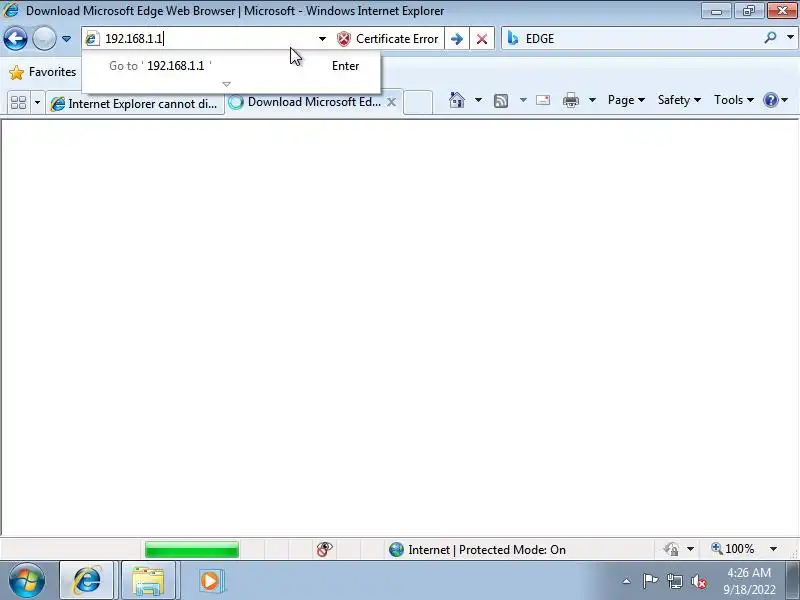This screenshot has height=600, width=800.
Task: Click the Go arrow button
Action: pyautogui.click(x=457, y=39)
